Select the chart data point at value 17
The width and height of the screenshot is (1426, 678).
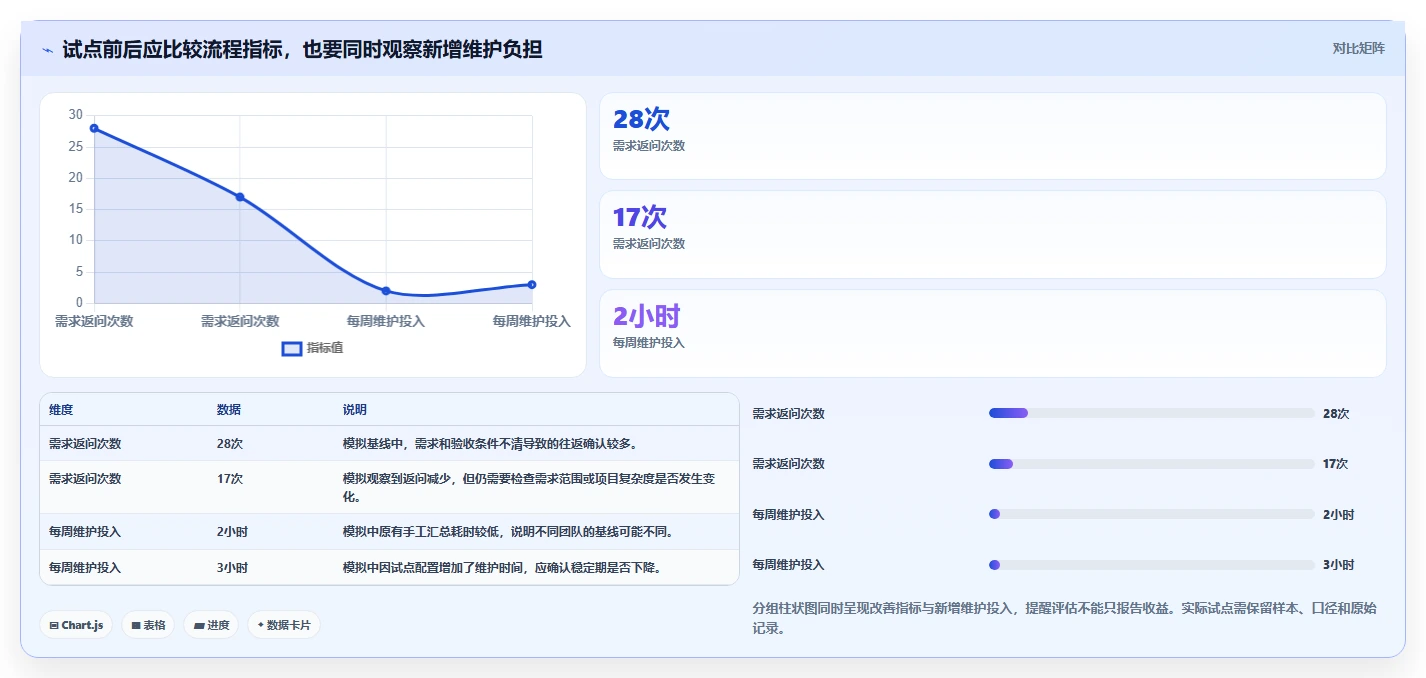click(240, 197)
